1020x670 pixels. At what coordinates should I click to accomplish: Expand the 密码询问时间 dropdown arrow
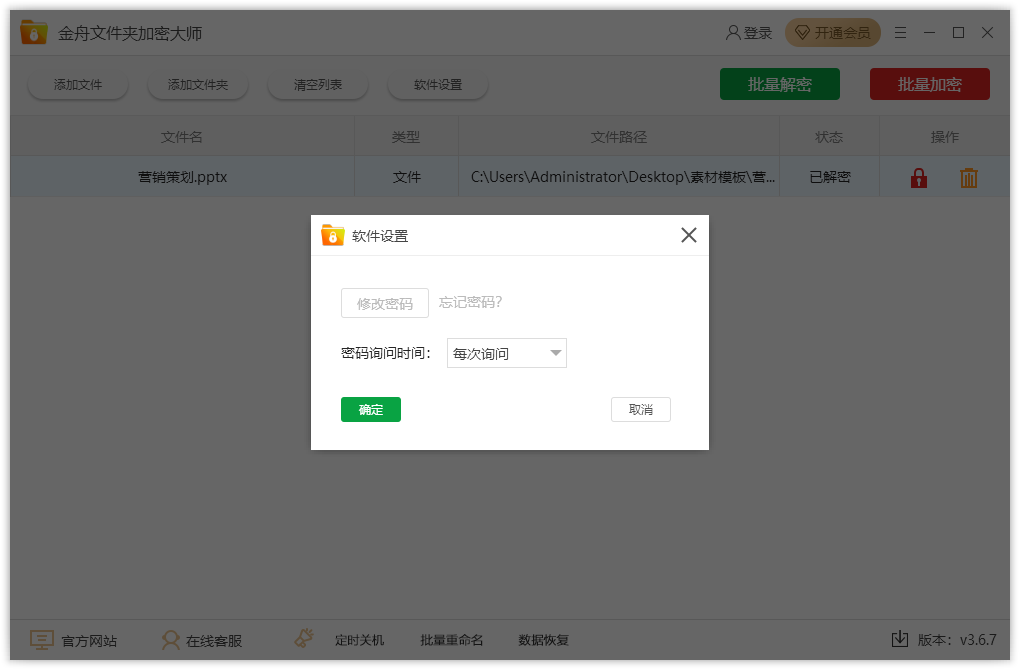click(556, 353)
